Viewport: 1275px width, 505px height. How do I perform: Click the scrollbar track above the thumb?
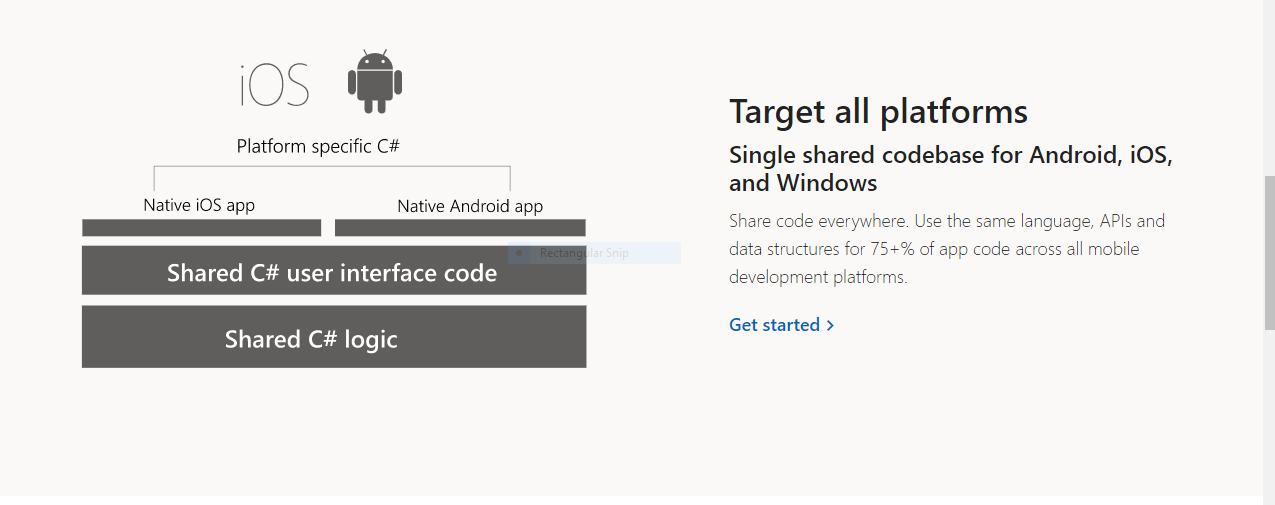pyautogui.click(x=1269, y=88)
